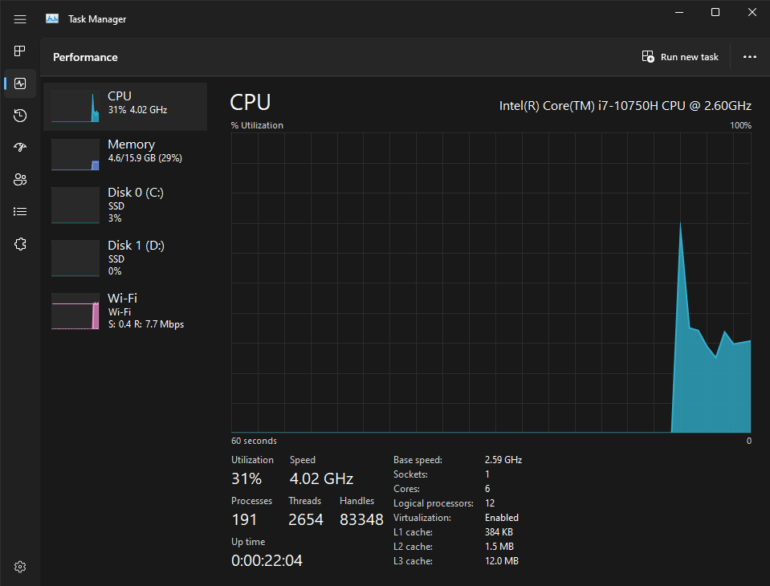This screenshot has height=586, width=770.
Task: Go to the Processes page icon
Action: click(x=20, y=51)
